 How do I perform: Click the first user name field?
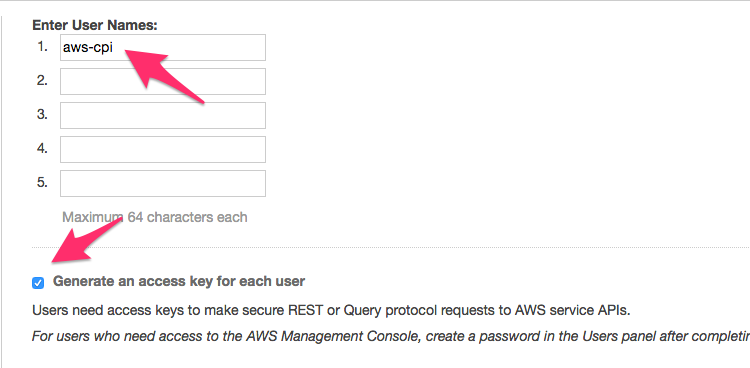pyautogui.click(x=163, y=47)
